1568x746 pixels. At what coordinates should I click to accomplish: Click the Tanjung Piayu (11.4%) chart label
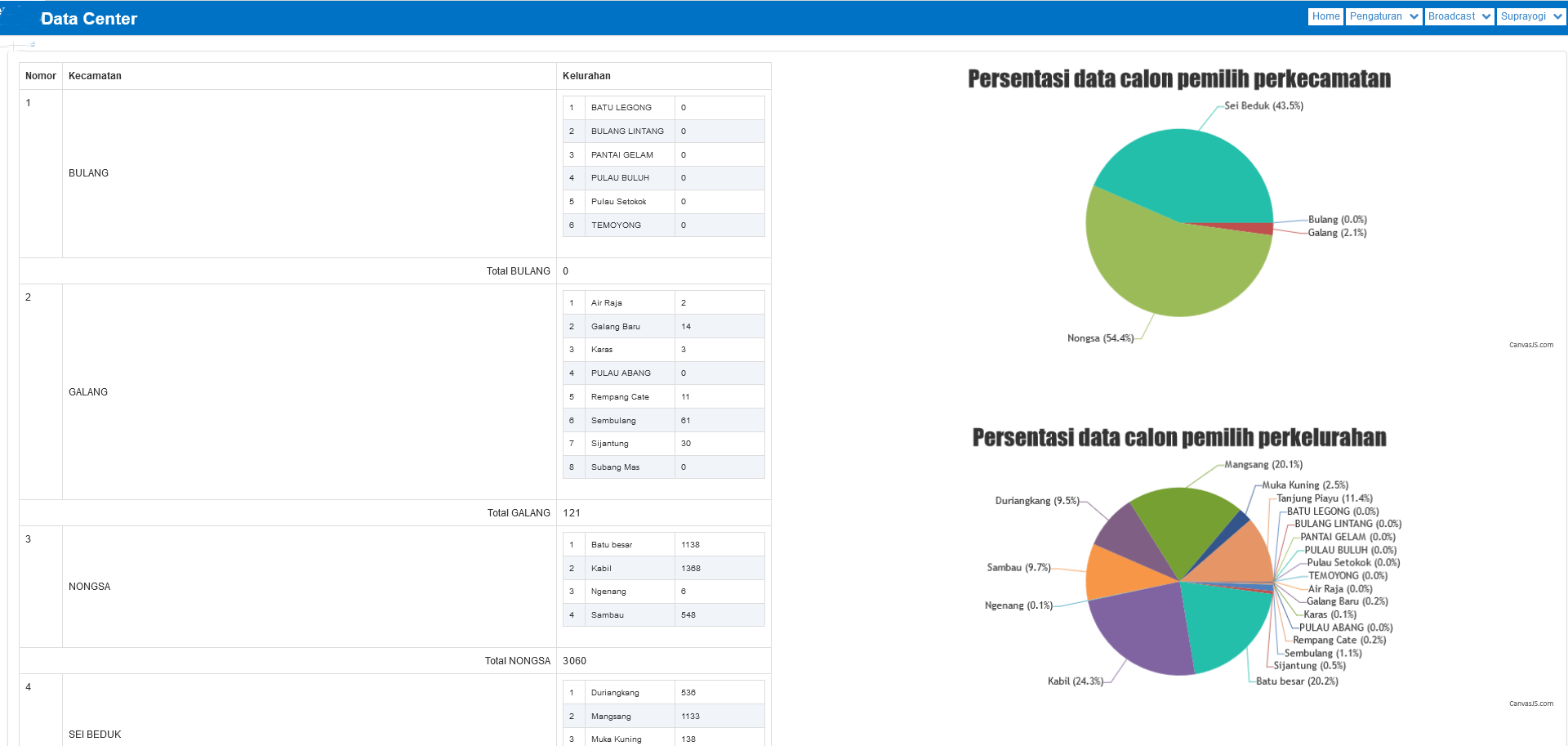(x=1324, y=498)
